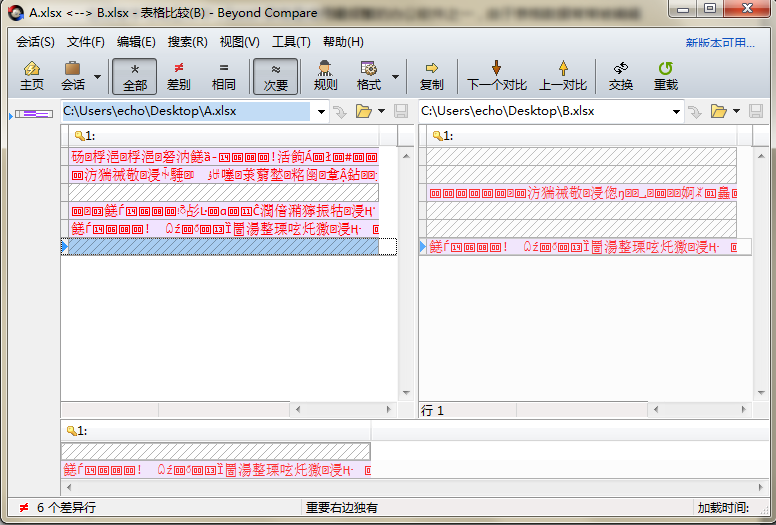Go to 下一个对比 next difference
Screen dimensions: 776x525
(x=496, y=76)
